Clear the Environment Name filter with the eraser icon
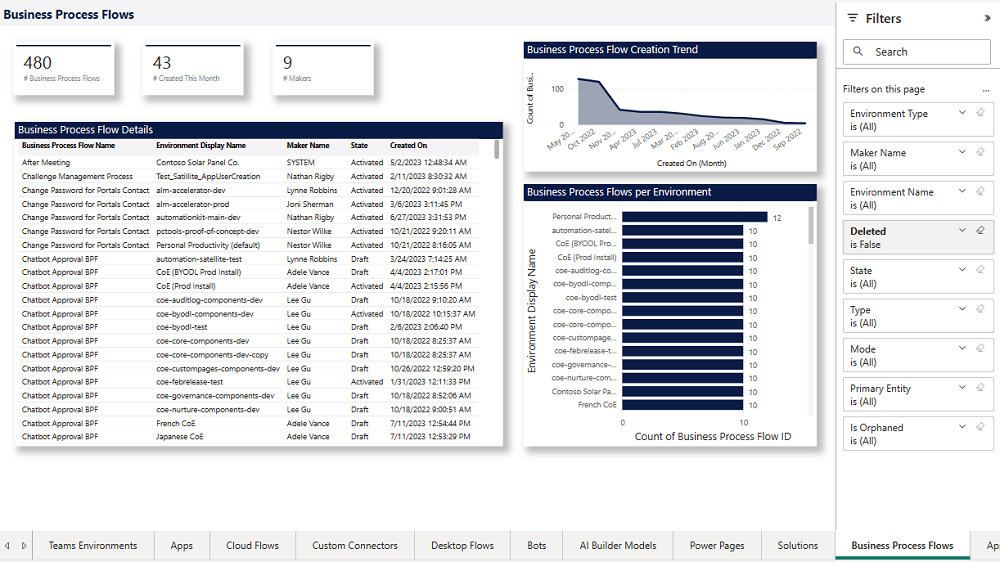Viewport: 1000px width, 562px height. tap(980, 191)
